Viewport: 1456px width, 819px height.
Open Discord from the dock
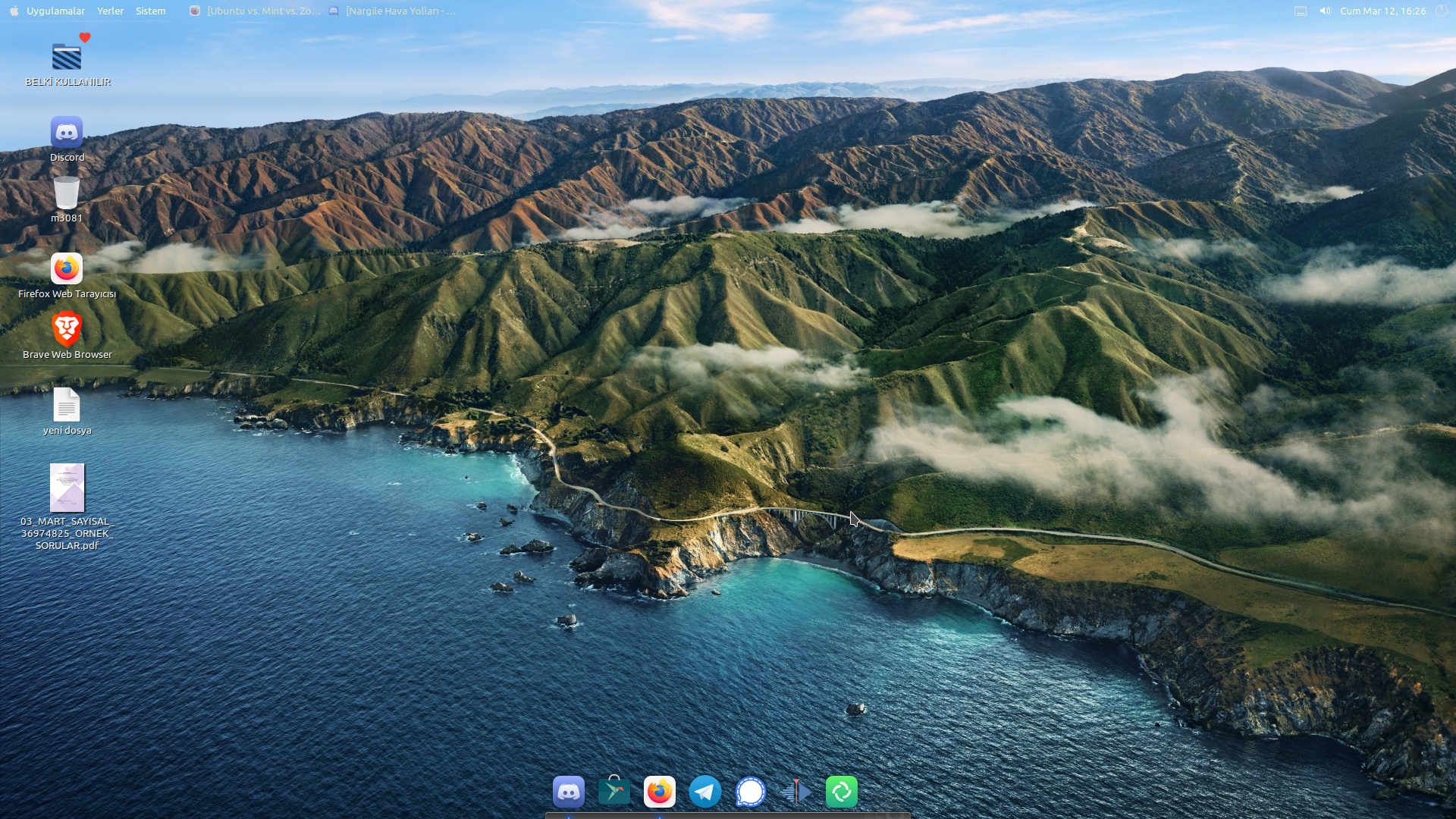click(569, 792)
